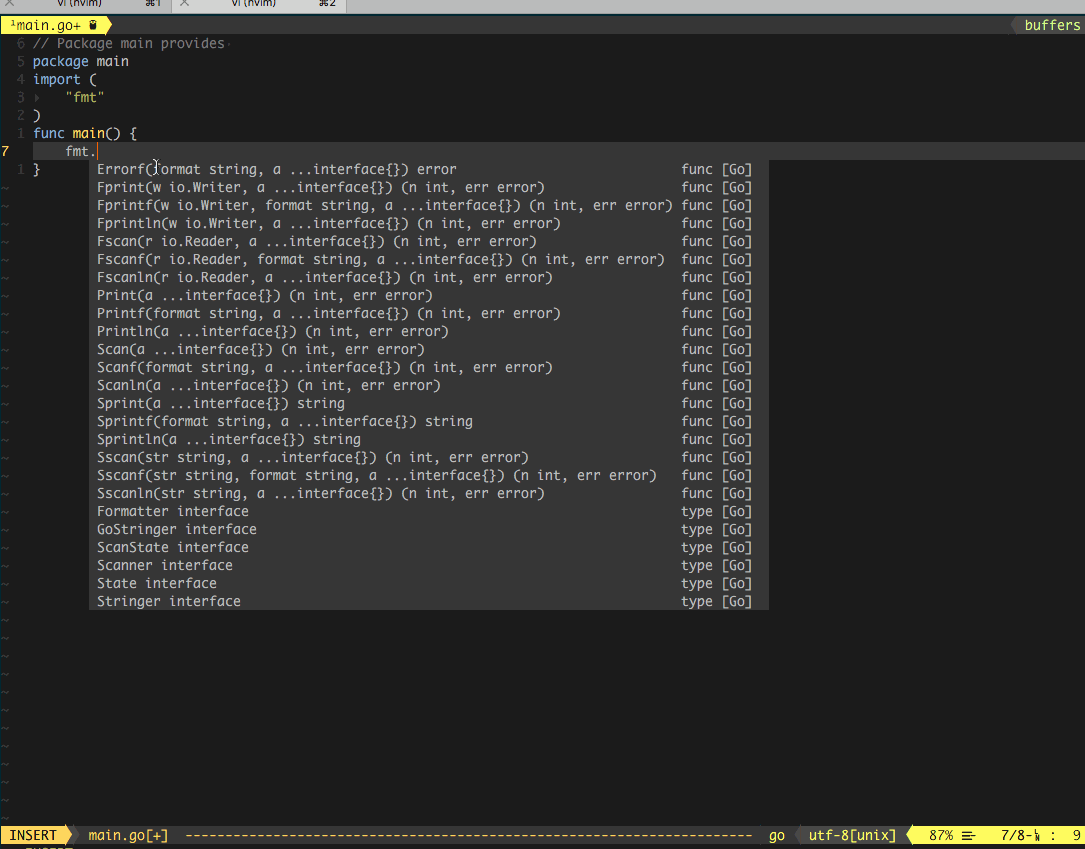Click the "fmt" import string in the code
1085x849 pixels.
point(85,97)
